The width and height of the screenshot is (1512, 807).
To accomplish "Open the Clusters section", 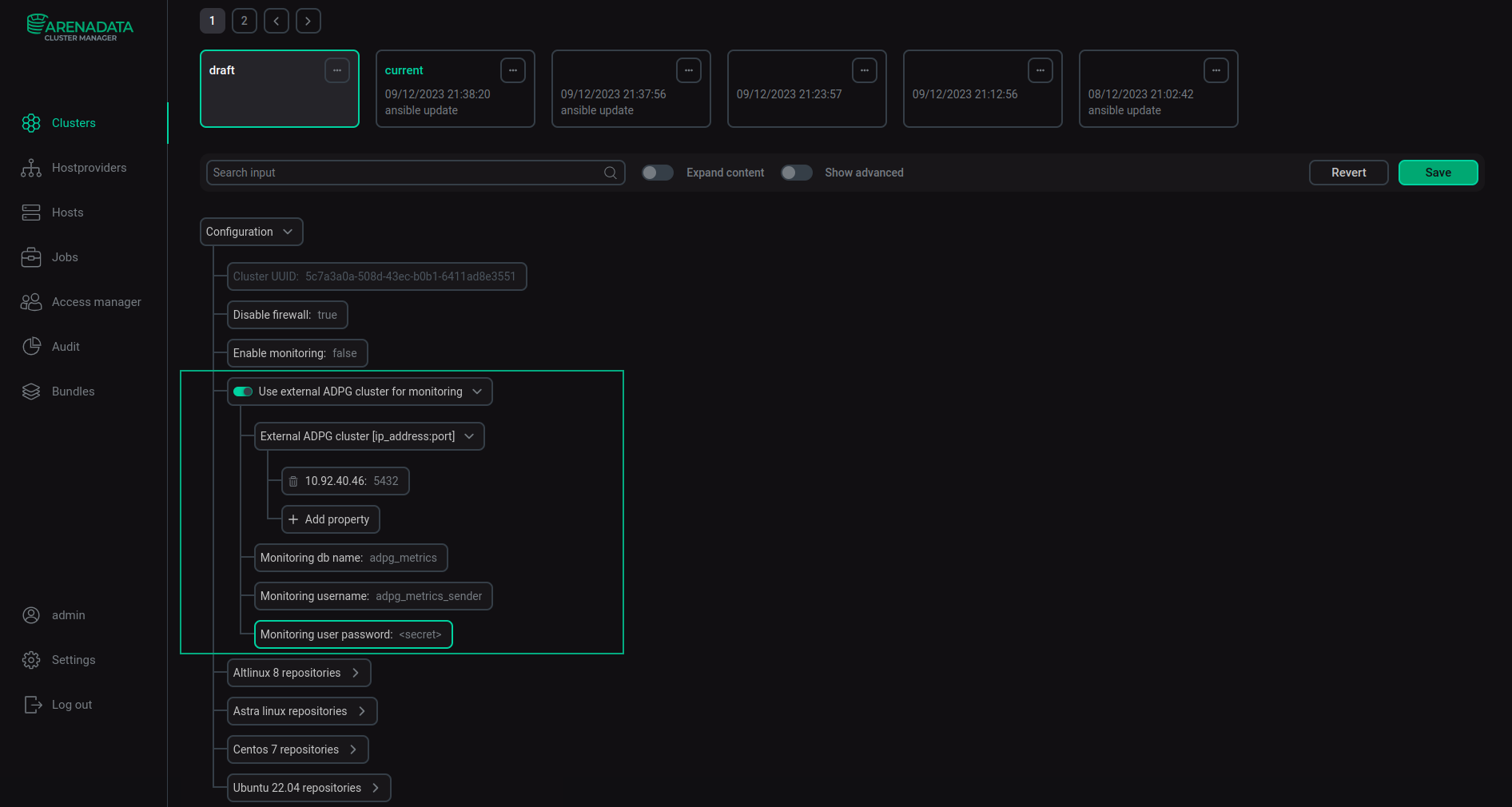I will (74, 123).
